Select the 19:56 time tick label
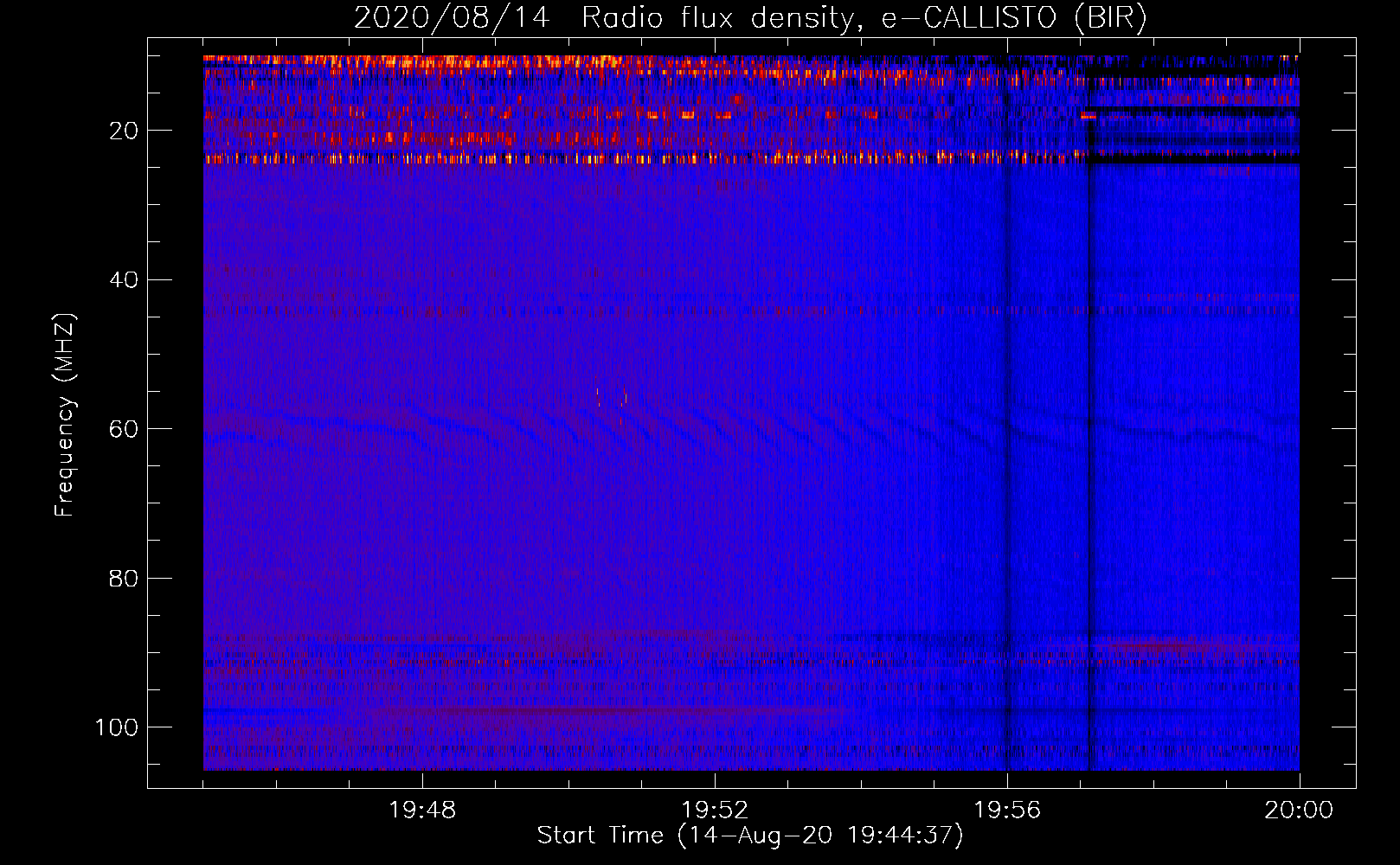Image resolution: width=1400 pixels, height=865 pixels. coord(1007,811)
